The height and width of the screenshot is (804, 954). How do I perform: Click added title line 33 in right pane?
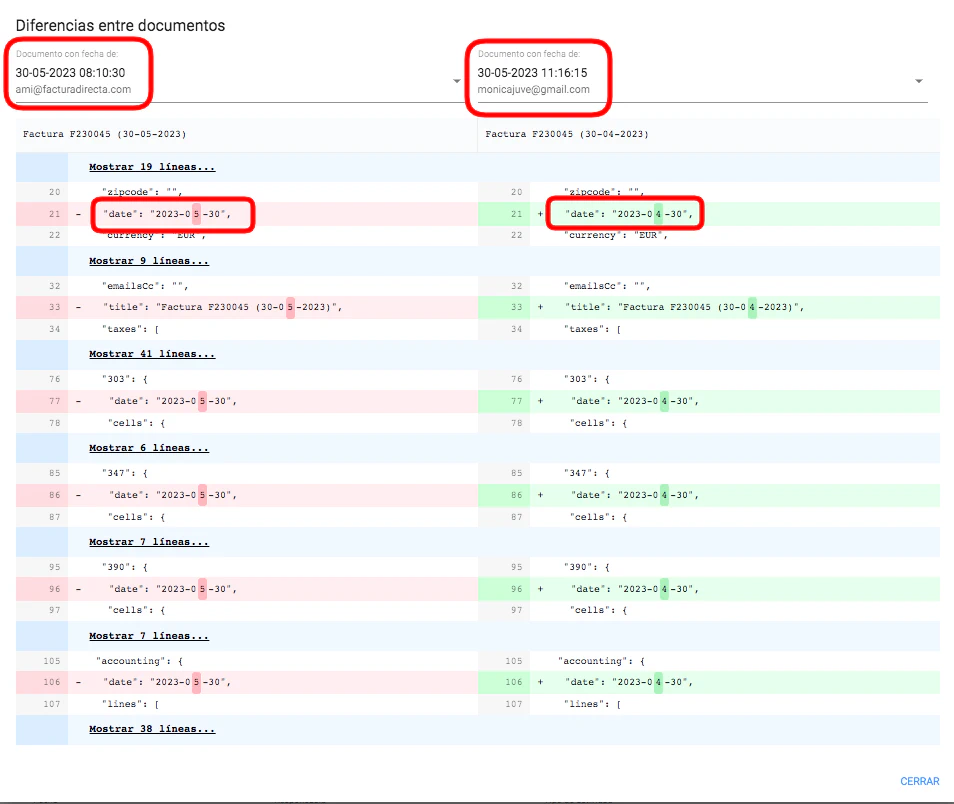[x=683, y=307]
